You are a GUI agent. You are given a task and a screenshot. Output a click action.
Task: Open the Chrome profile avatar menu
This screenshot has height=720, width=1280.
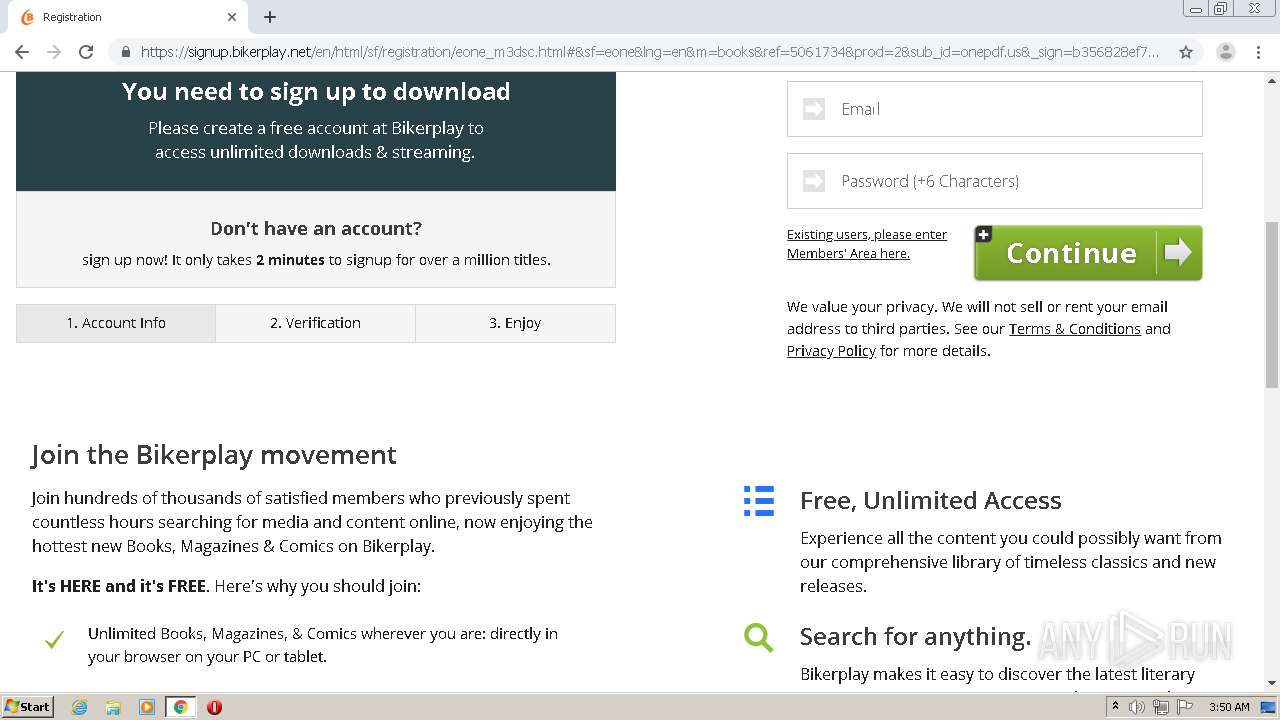pyautogui.click(x=1225, y=52)
